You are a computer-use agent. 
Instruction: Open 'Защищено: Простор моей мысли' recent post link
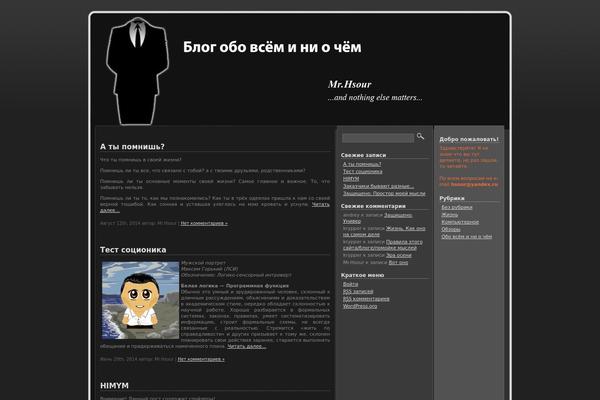(384, 194)
